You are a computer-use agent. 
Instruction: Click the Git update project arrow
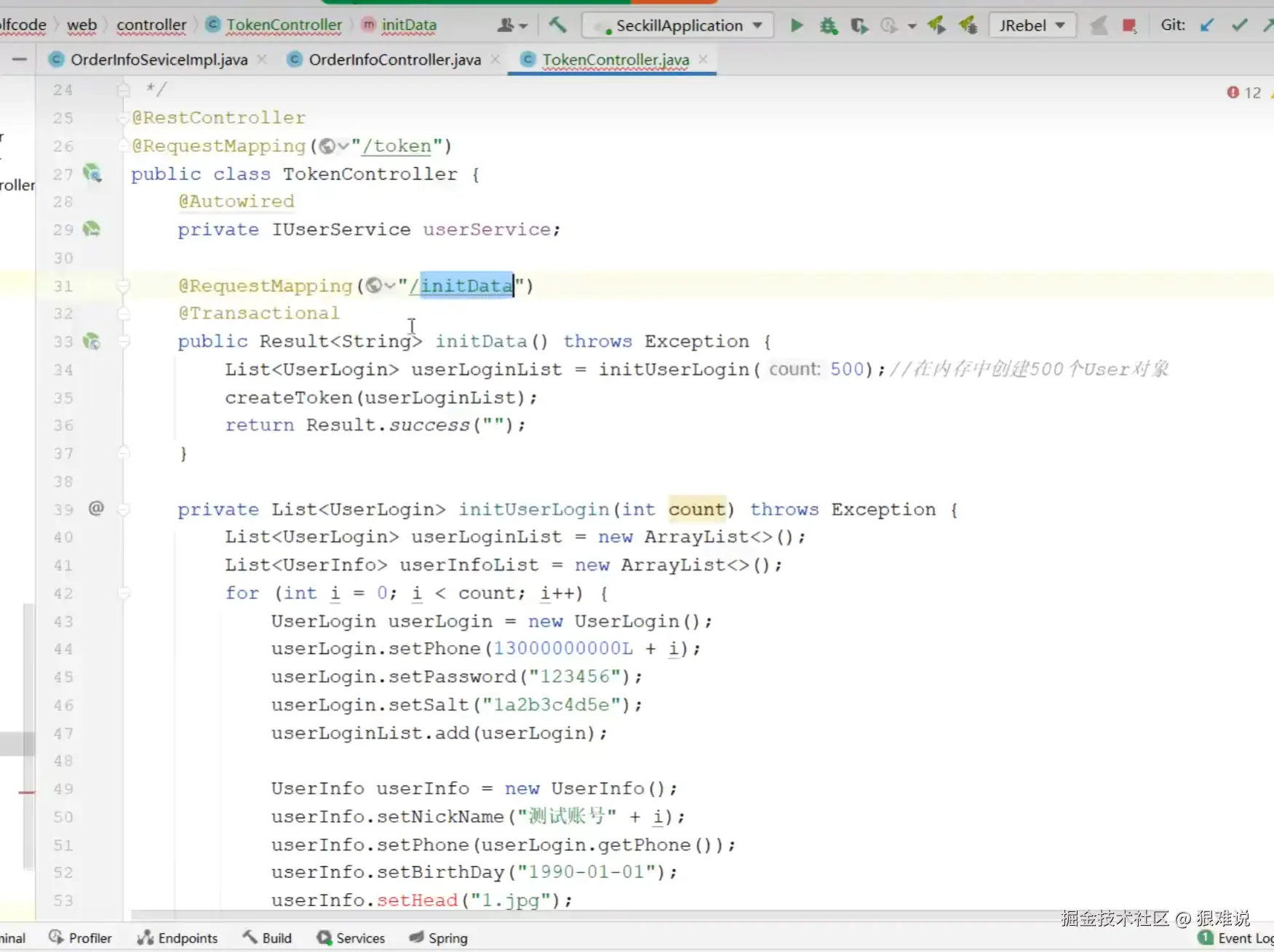click(x=1207, y=25)
